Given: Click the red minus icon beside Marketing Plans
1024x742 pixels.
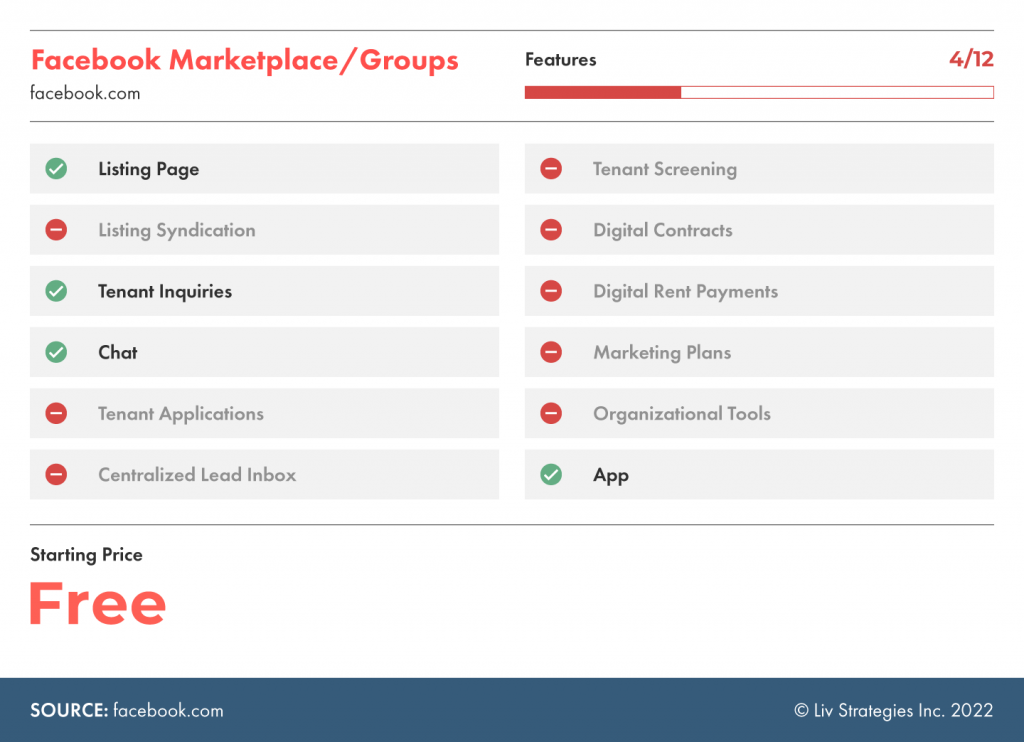Looking at the screenshot, I should 551,352.
